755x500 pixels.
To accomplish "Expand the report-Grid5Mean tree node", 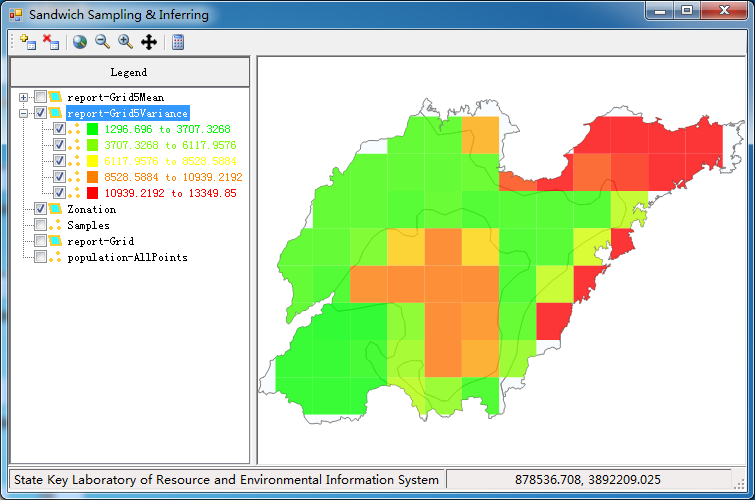I will 23,97.
